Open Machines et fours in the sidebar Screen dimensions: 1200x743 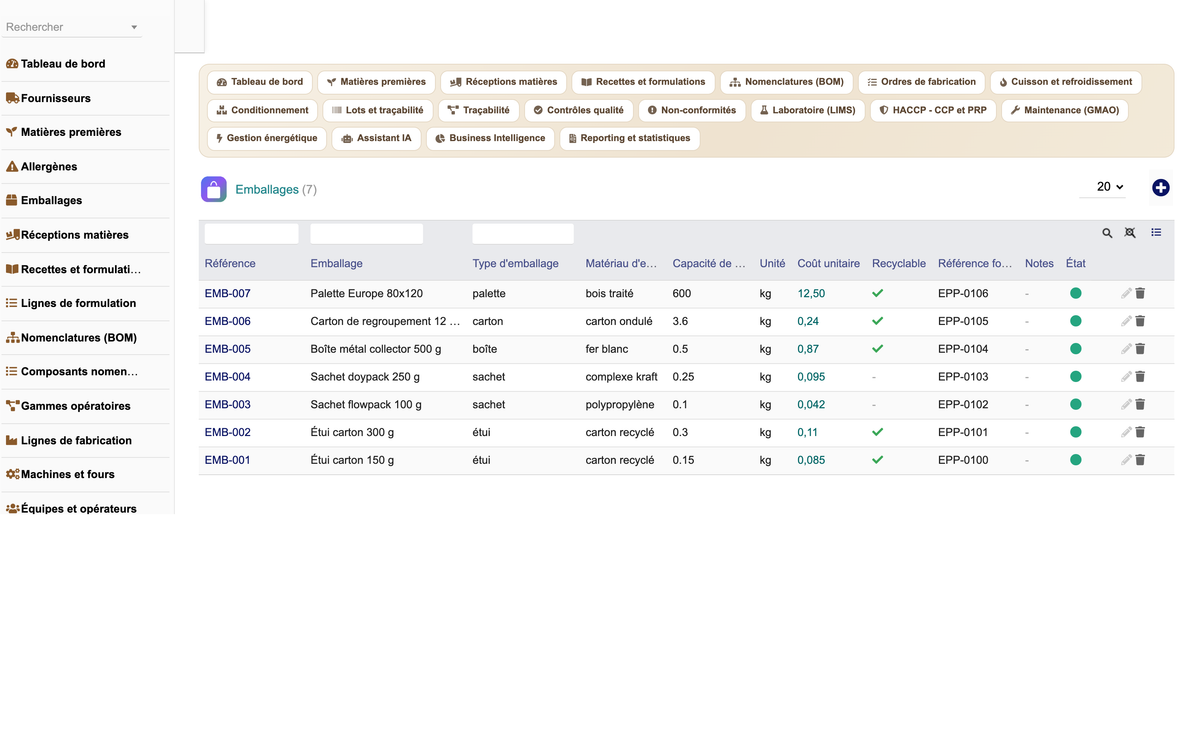[x=60, y=474]
